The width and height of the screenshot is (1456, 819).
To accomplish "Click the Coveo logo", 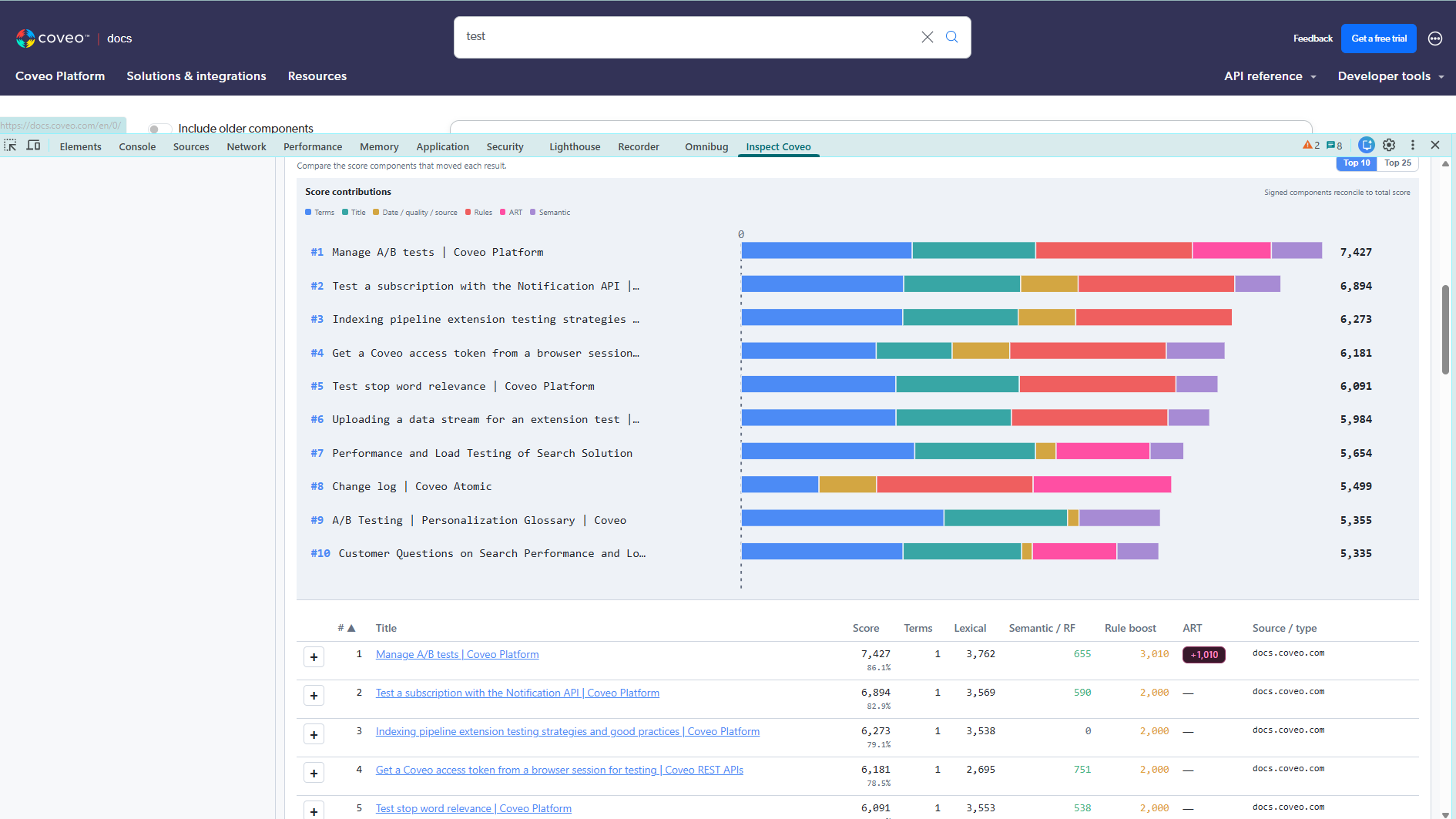I will (x=52, y=38).
